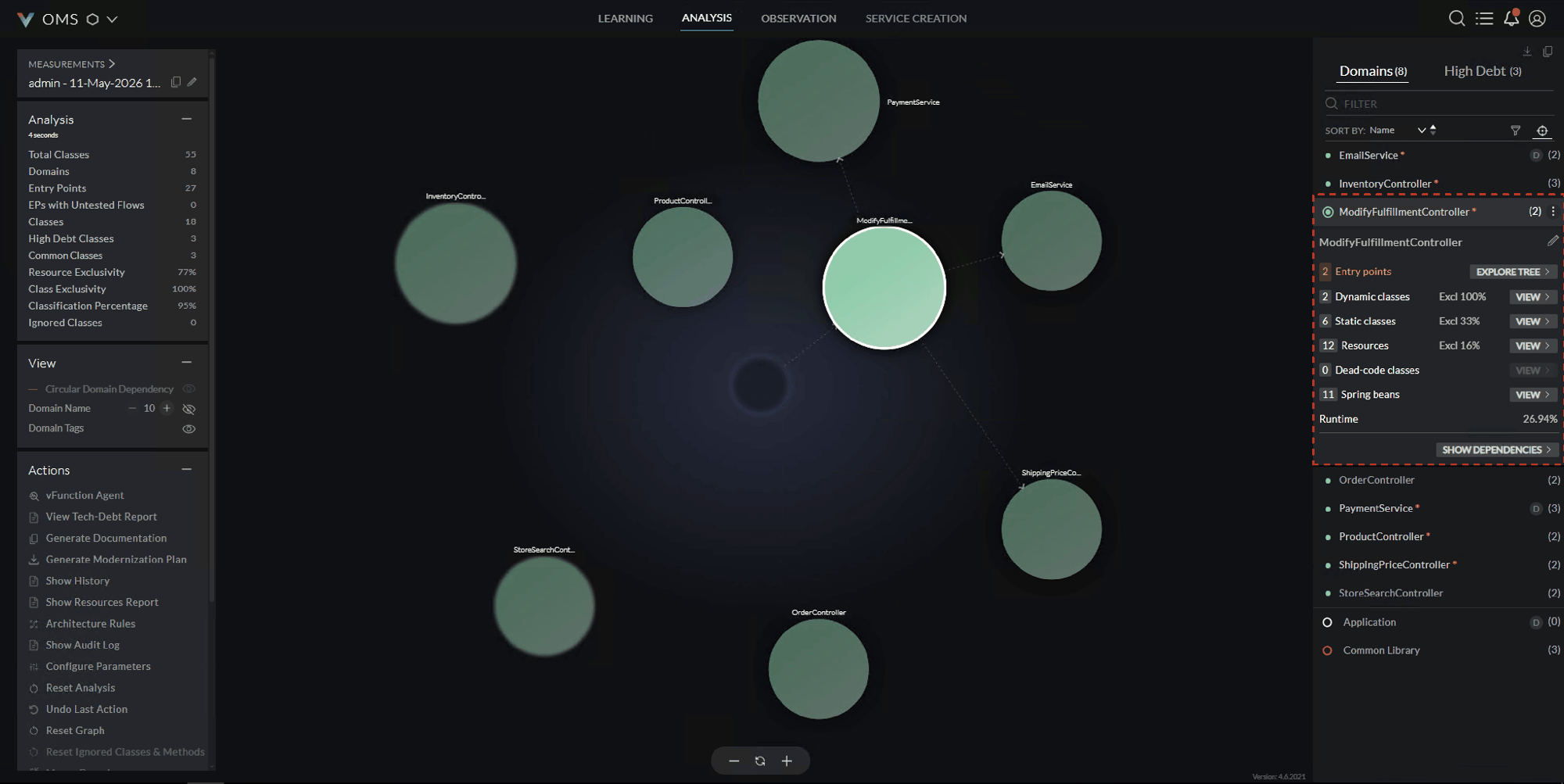This screenshot has height=784, width=1564.
Task: Decrease Domain Name length with minus
Action: point(132,408)
